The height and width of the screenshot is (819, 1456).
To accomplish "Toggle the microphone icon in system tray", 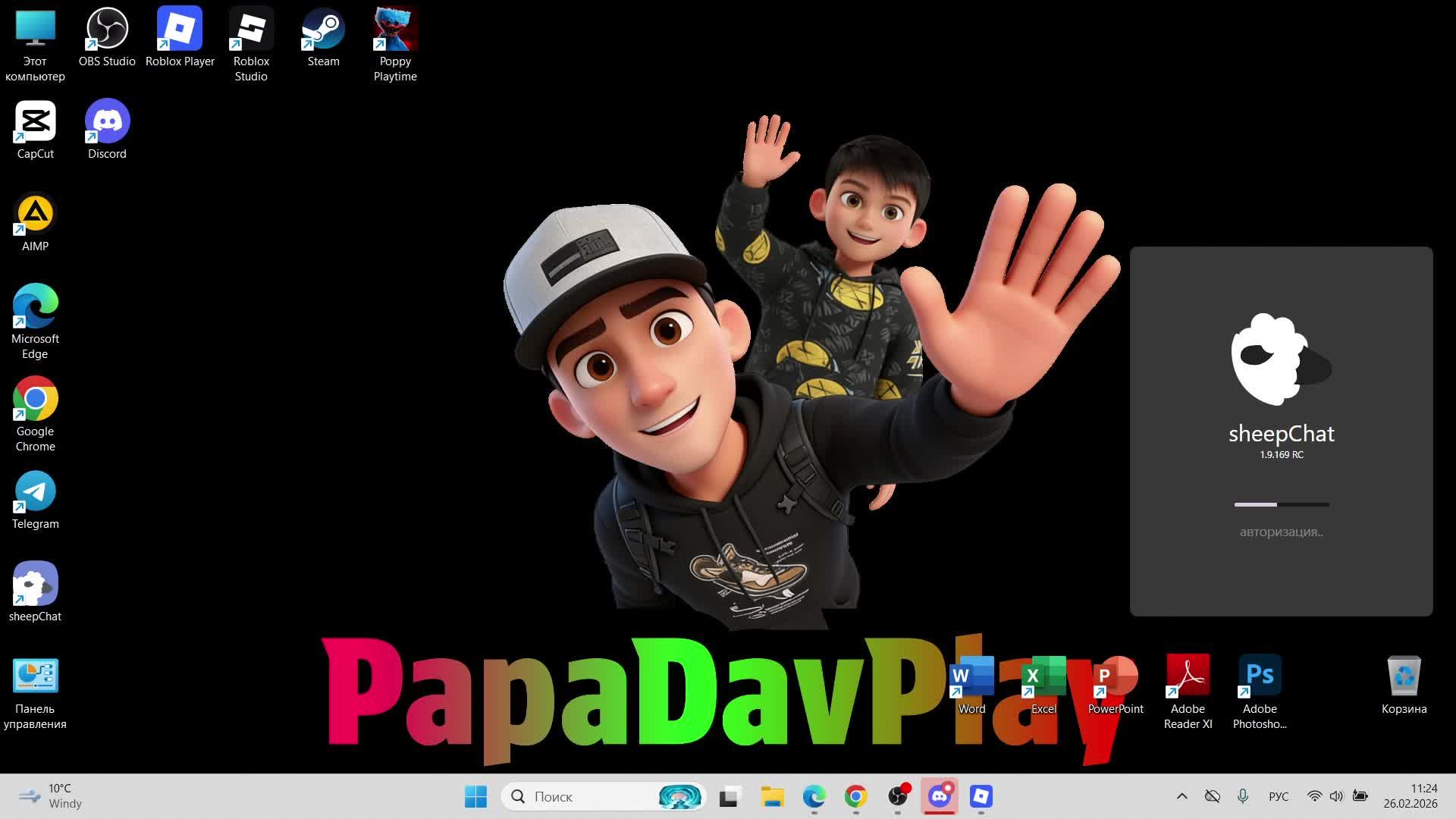I will 1242,796.
